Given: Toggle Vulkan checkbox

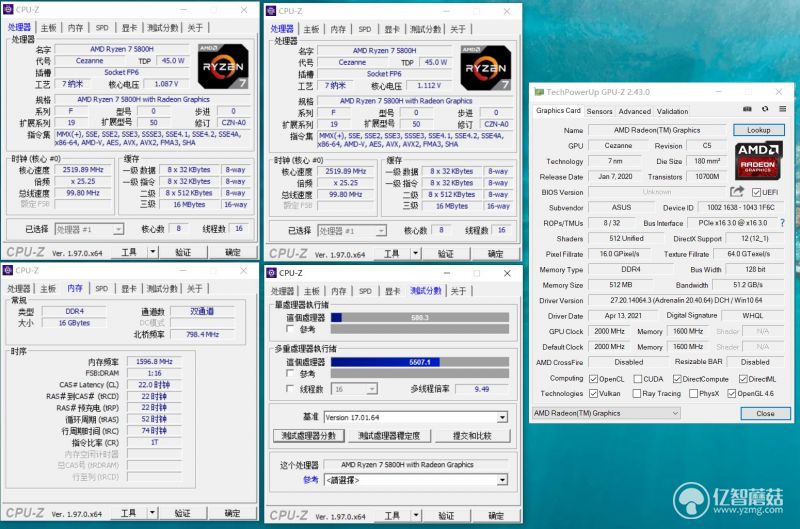Looking at the screenshot, I should [x=593, y=393].
